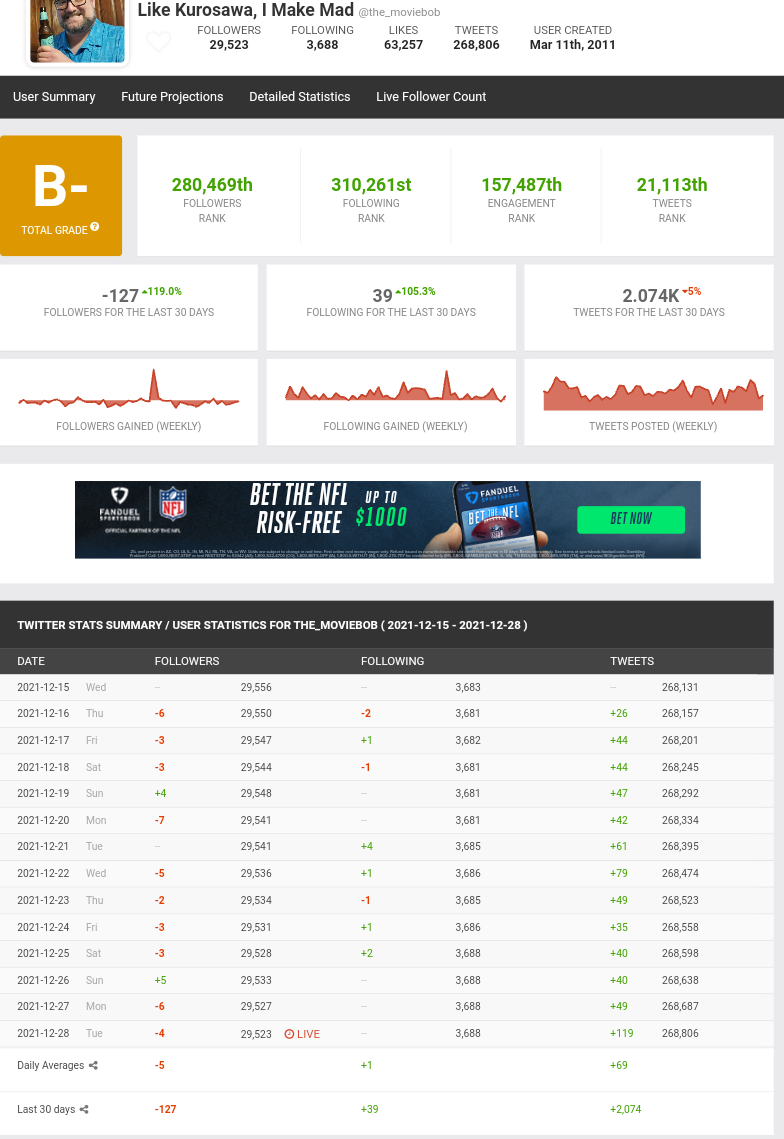Go to Live Follower Count tab
Viewport: 784px width, 1139px height.
point(431,97)
